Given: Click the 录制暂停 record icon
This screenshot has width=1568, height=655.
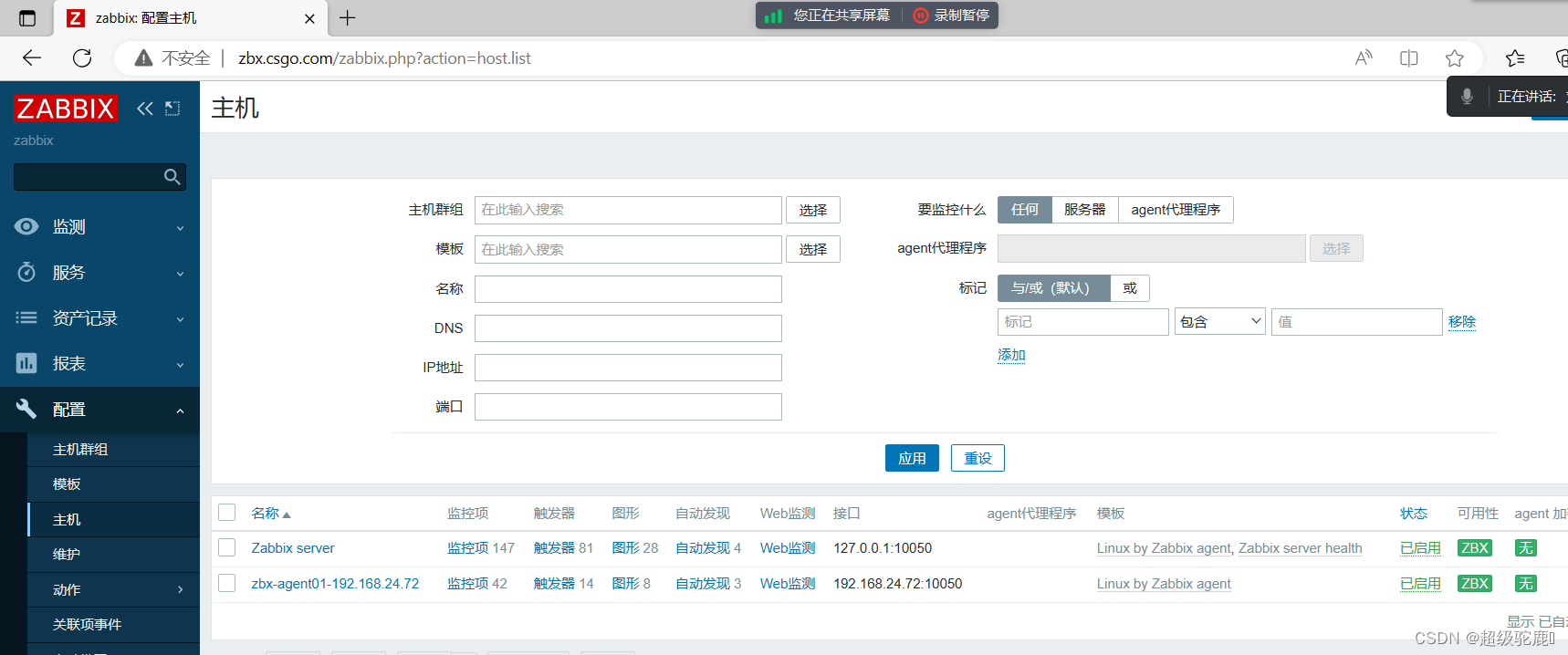Looking at the screenshot, I should 921,16.
